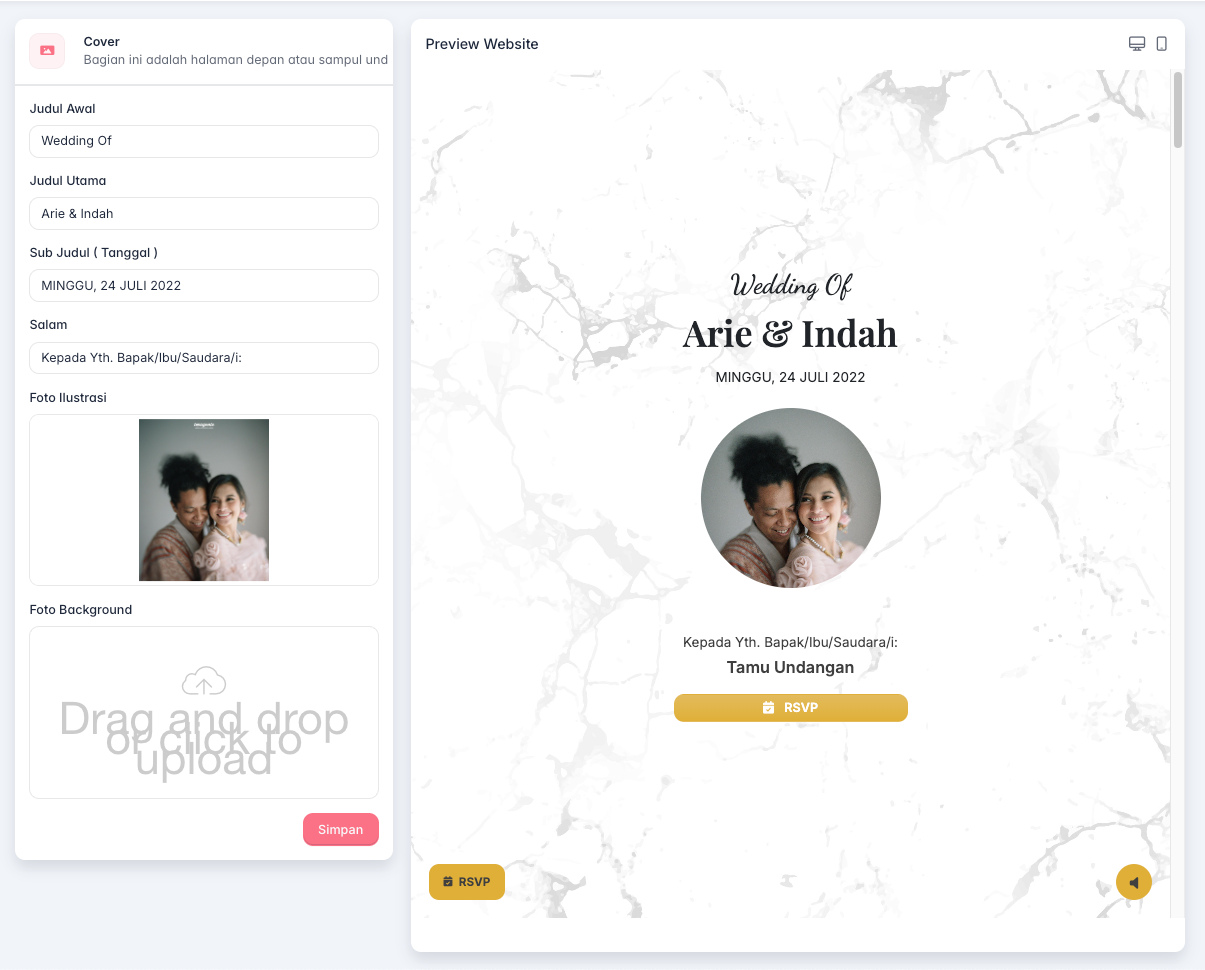The height and width of the screenshot is (970, 1205).
Task: Edit the Judul Utama field Arie & Indah
Action: coord(204,213)
